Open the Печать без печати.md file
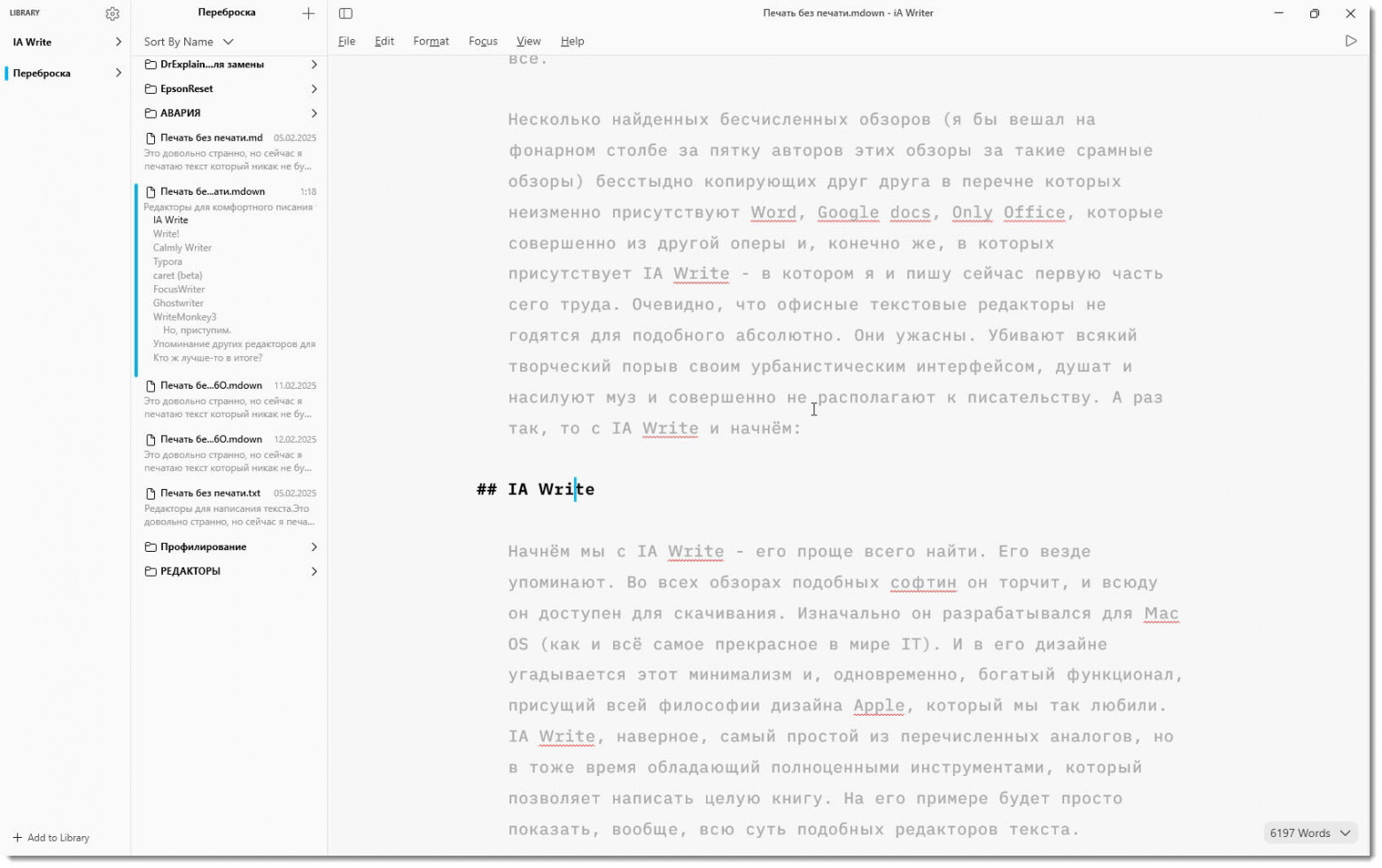 pos(230,151)
